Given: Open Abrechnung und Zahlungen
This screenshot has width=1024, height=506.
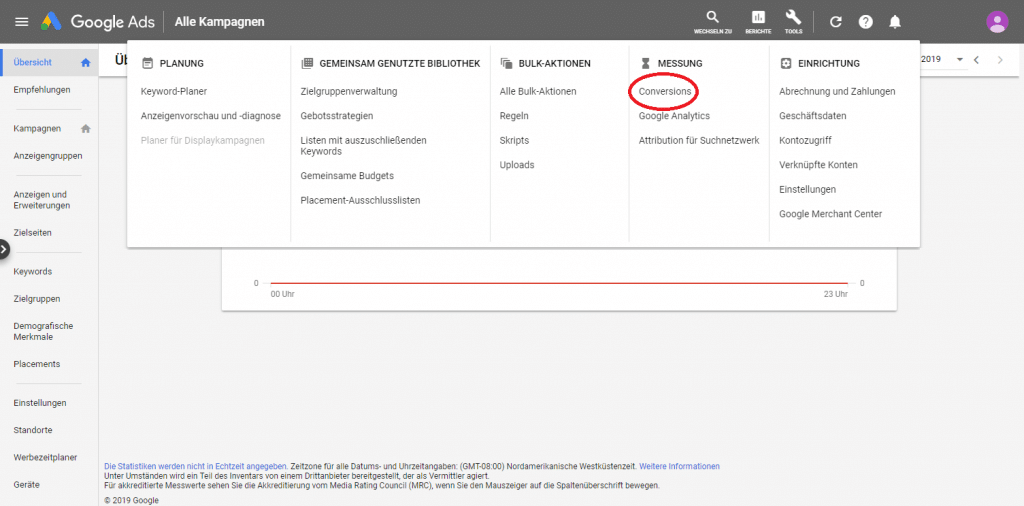Looking at the screenshot, I should click(x=837, y=91).
